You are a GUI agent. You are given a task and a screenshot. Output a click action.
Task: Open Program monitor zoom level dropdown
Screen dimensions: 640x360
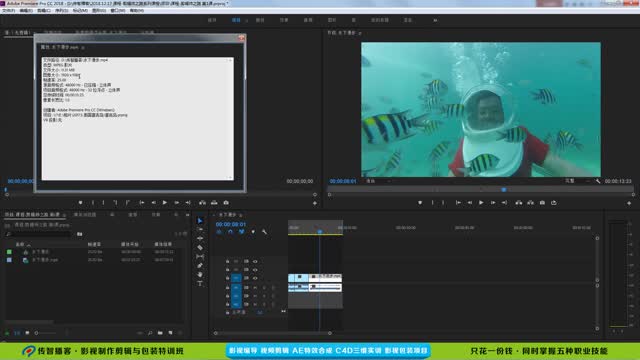(x=378, y=181)
